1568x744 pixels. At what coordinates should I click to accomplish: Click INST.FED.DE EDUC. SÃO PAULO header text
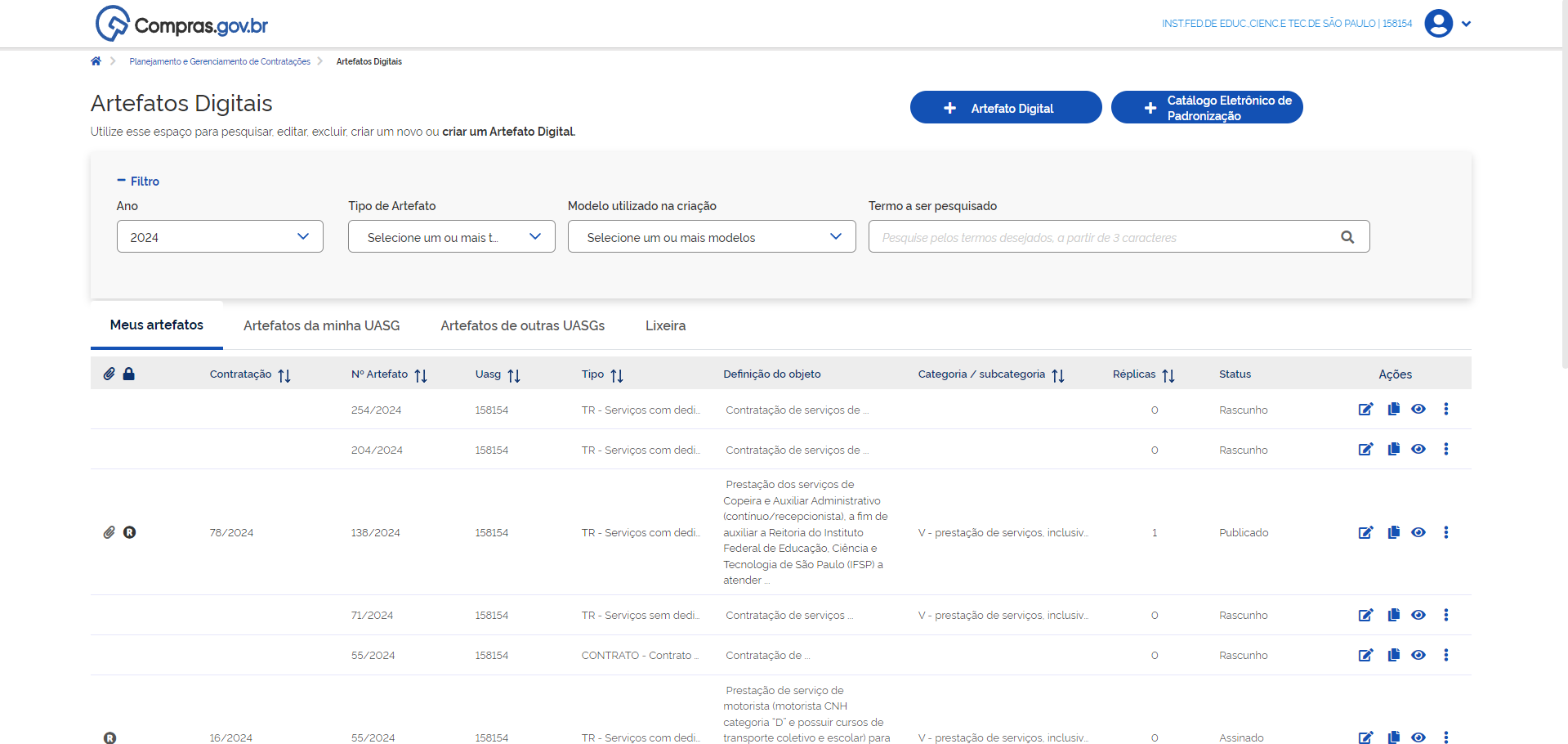click(1287, 24)
